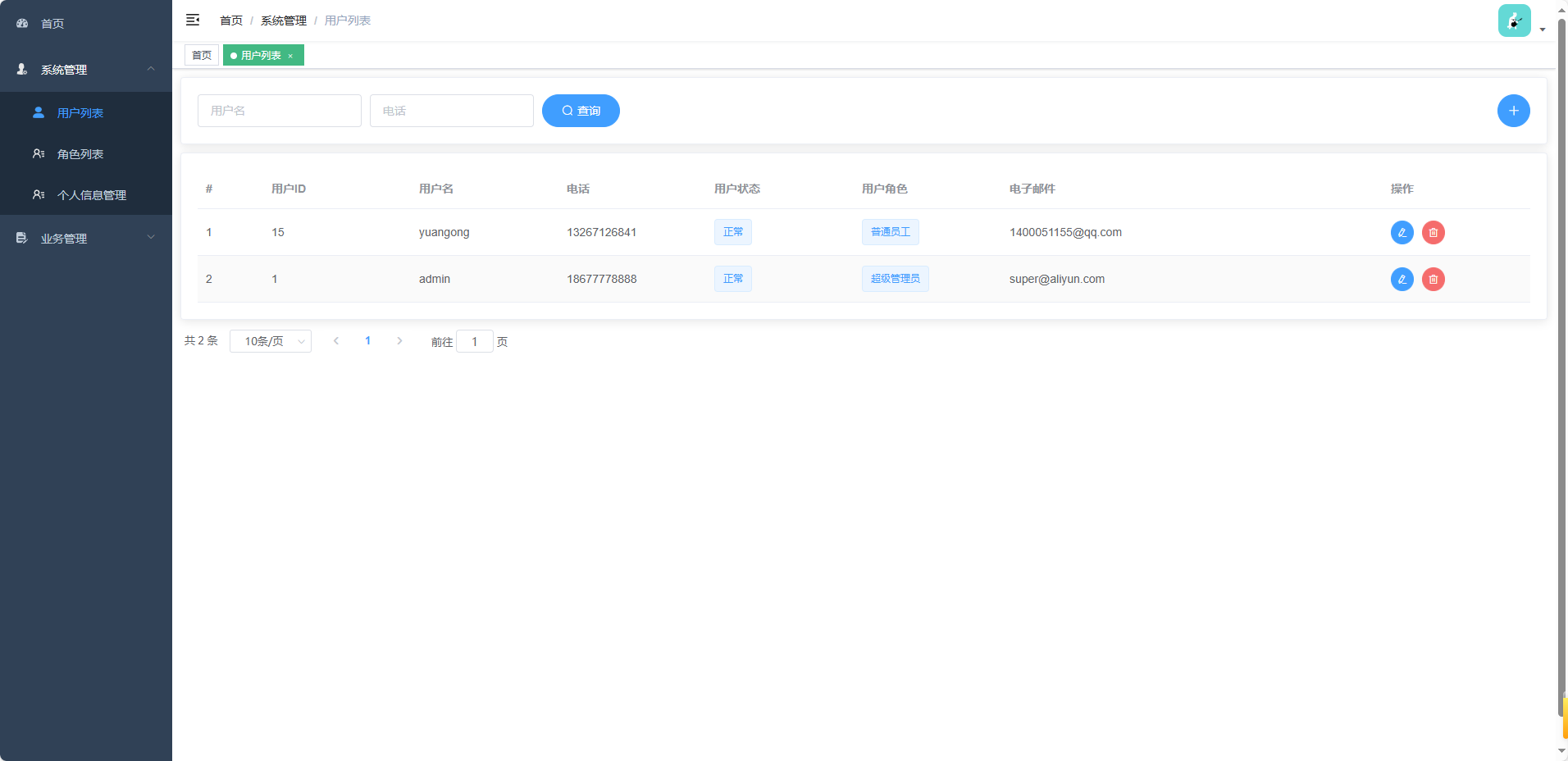Open 角色列表 in the sidebar
This screenshot has height=761, width=1568.
click(x=80, y=154)
